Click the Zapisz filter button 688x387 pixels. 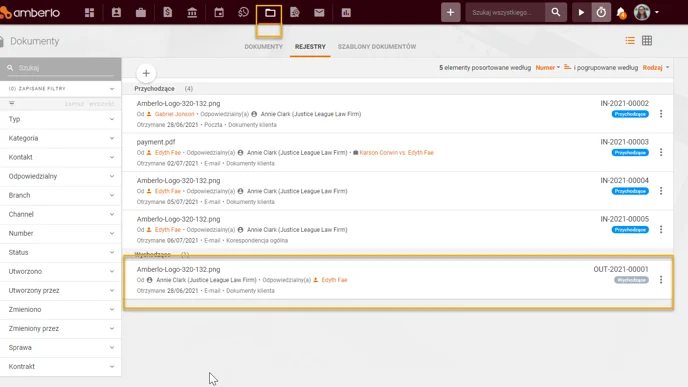(x=74, y=104)
